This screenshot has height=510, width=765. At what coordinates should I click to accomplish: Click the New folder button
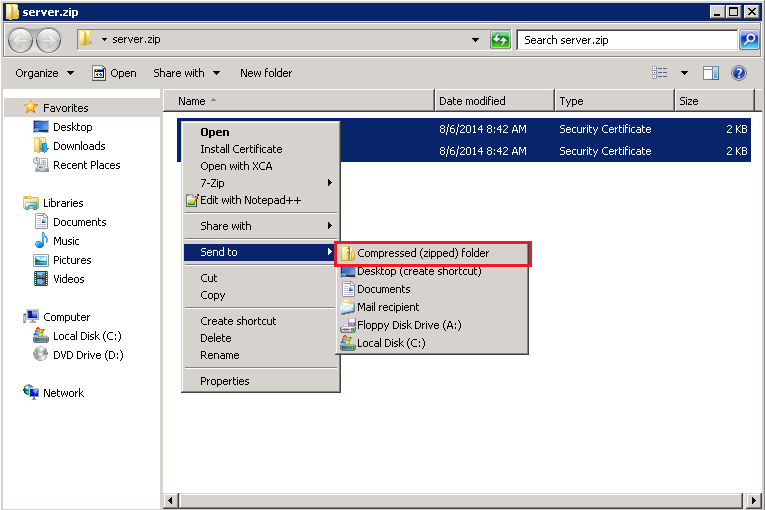point(266,73)
